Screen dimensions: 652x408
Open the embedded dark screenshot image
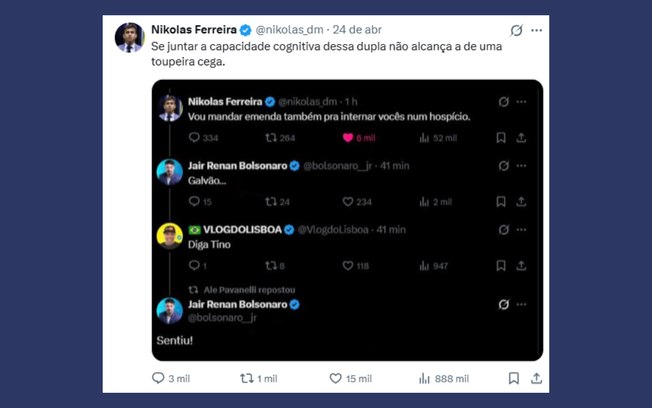pos(350,220)
